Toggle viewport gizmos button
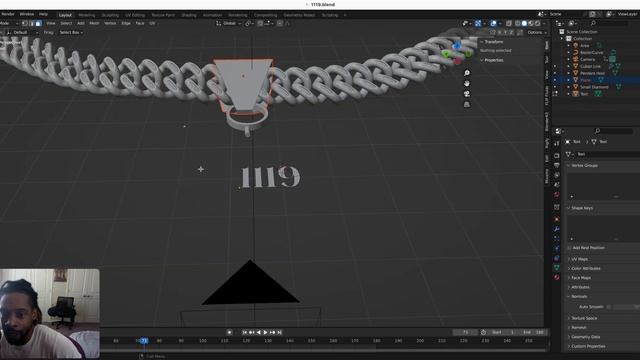Image resolution: width=640 pixels, height=360 pixels. click(478, 23)
